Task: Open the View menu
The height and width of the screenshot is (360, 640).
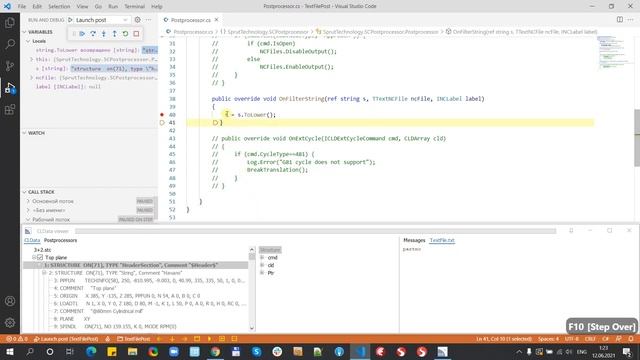Action: click(x=82, y=7)
